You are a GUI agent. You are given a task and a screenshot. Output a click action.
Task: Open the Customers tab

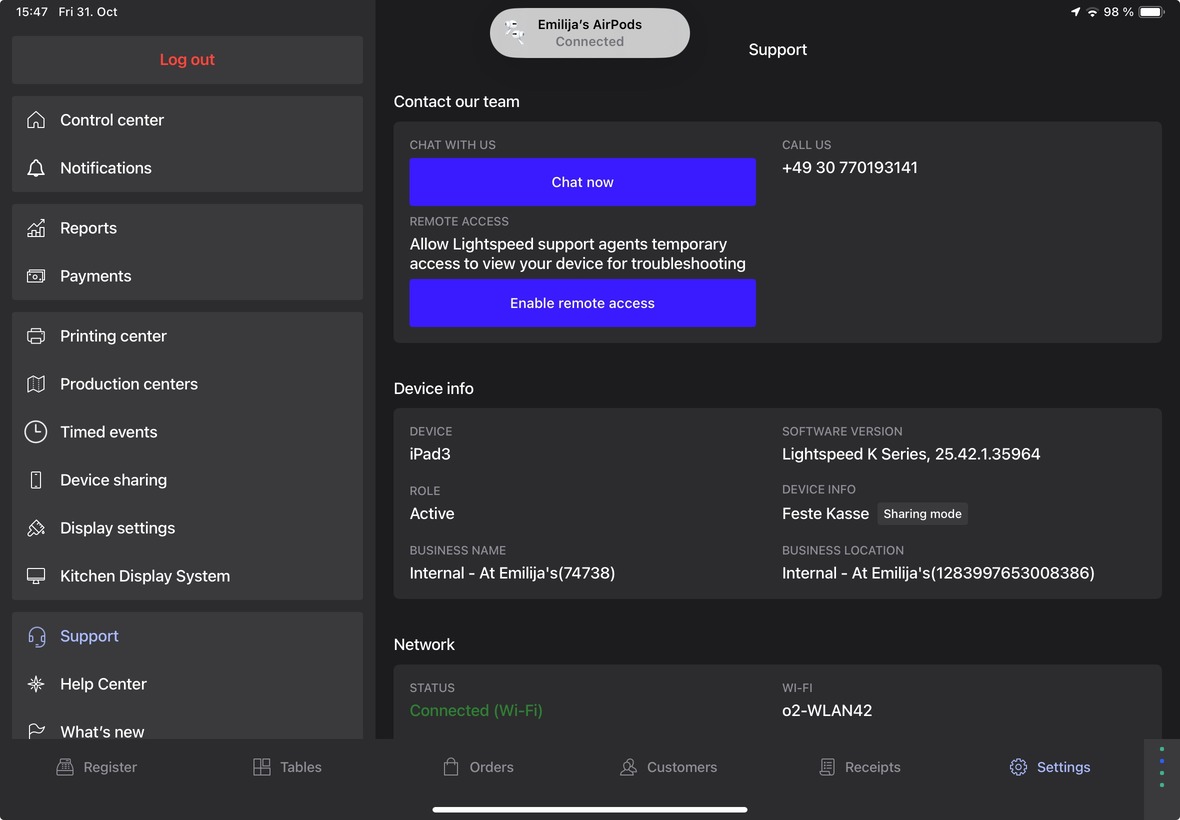[x=668, y=767]
